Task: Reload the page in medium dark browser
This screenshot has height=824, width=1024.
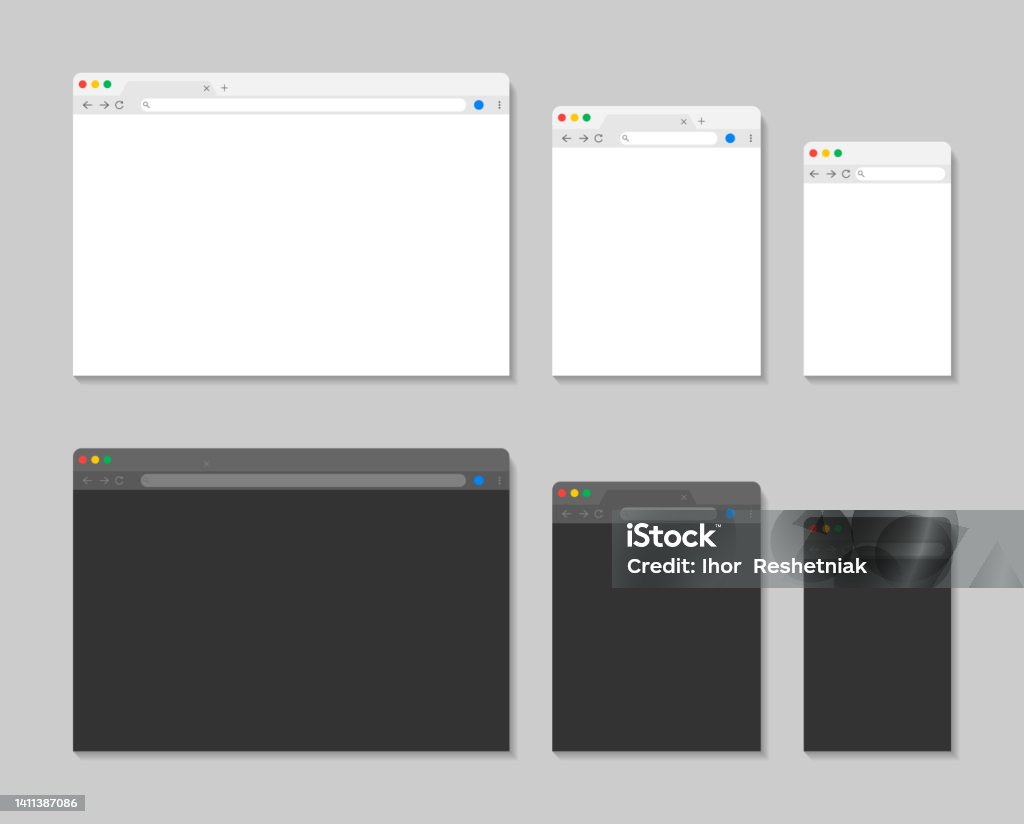Action: click(598, 514)
